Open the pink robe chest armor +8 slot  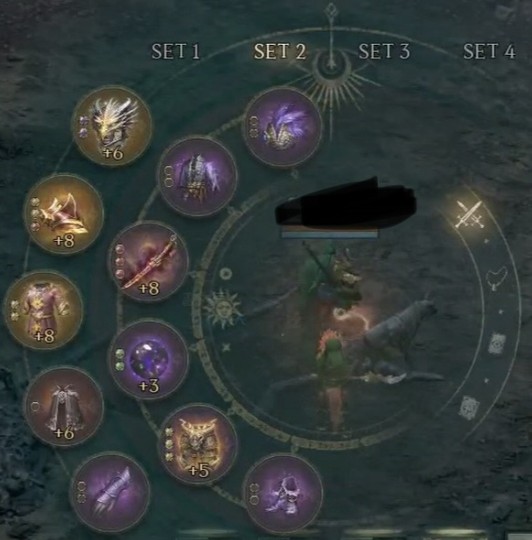click(x=43, y=310)
